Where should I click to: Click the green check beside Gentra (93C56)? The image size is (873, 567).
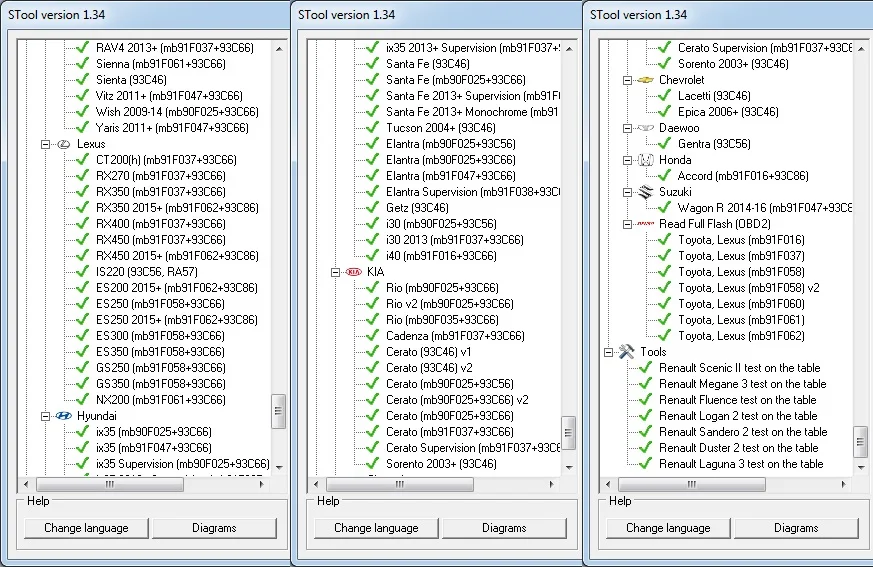(x=664, y=144)
